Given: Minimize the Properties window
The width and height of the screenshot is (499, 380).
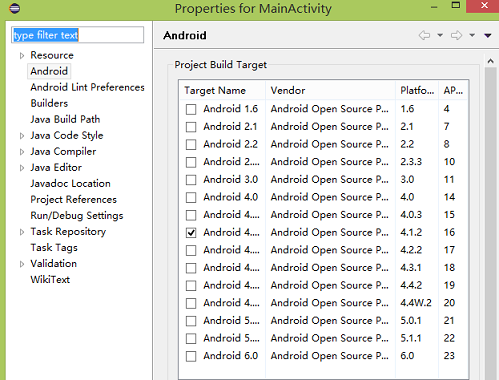Looking at the screenshot, I should (434, 7).
